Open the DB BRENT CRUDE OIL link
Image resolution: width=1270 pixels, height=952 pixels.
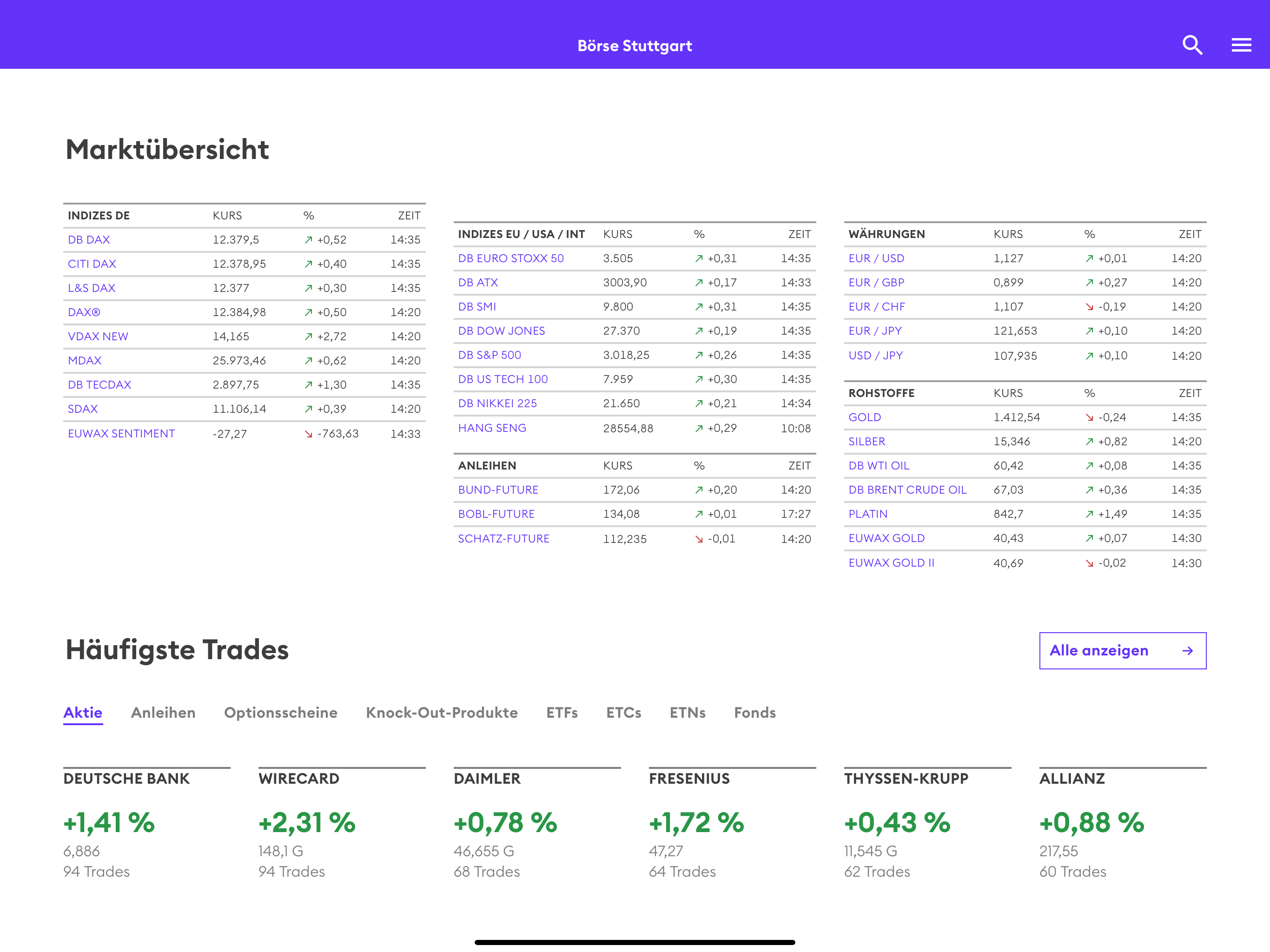coord(908,489)
